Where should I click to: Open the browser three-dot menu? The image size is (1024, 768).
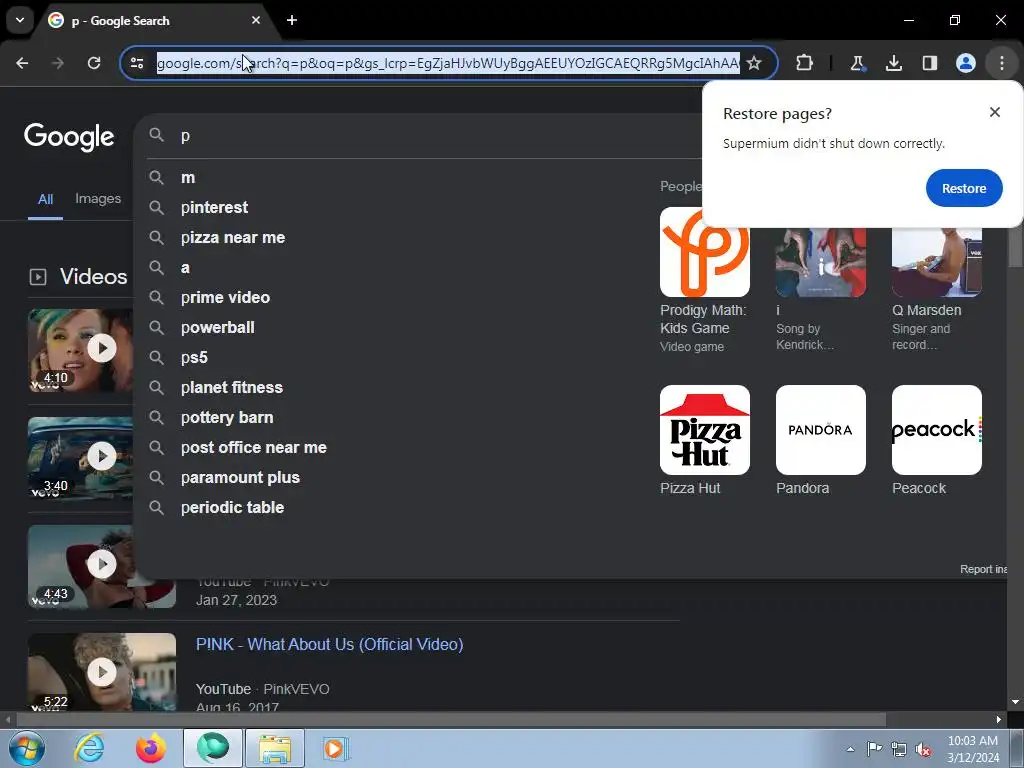pyautogui.click(x=1002, y=63)
